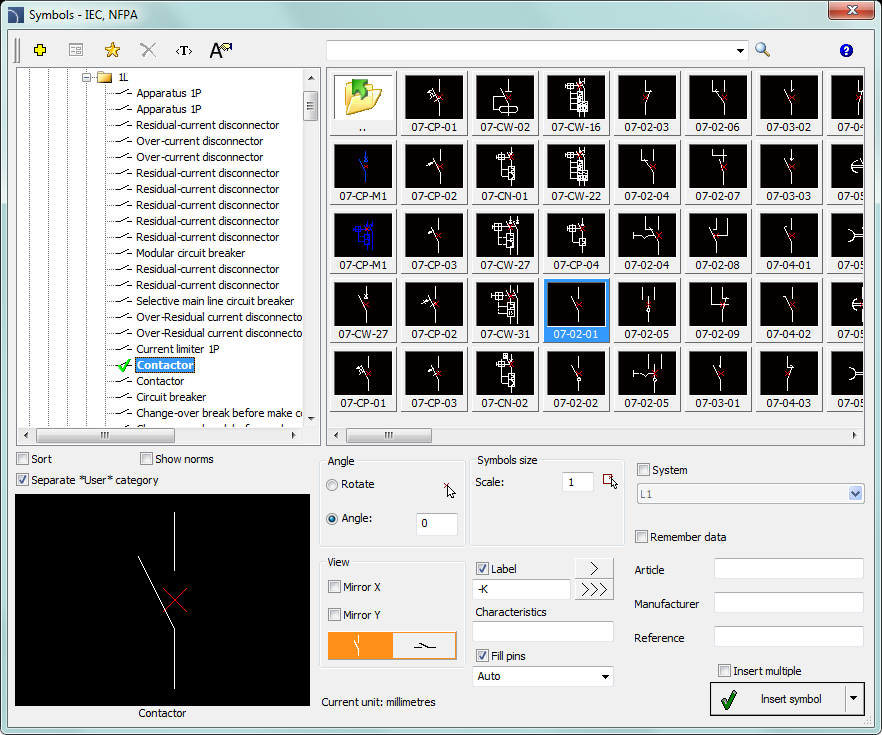The image size is (882, 735).
Task: Click the yellow plus add symbol icon
Action: point(40,50)
